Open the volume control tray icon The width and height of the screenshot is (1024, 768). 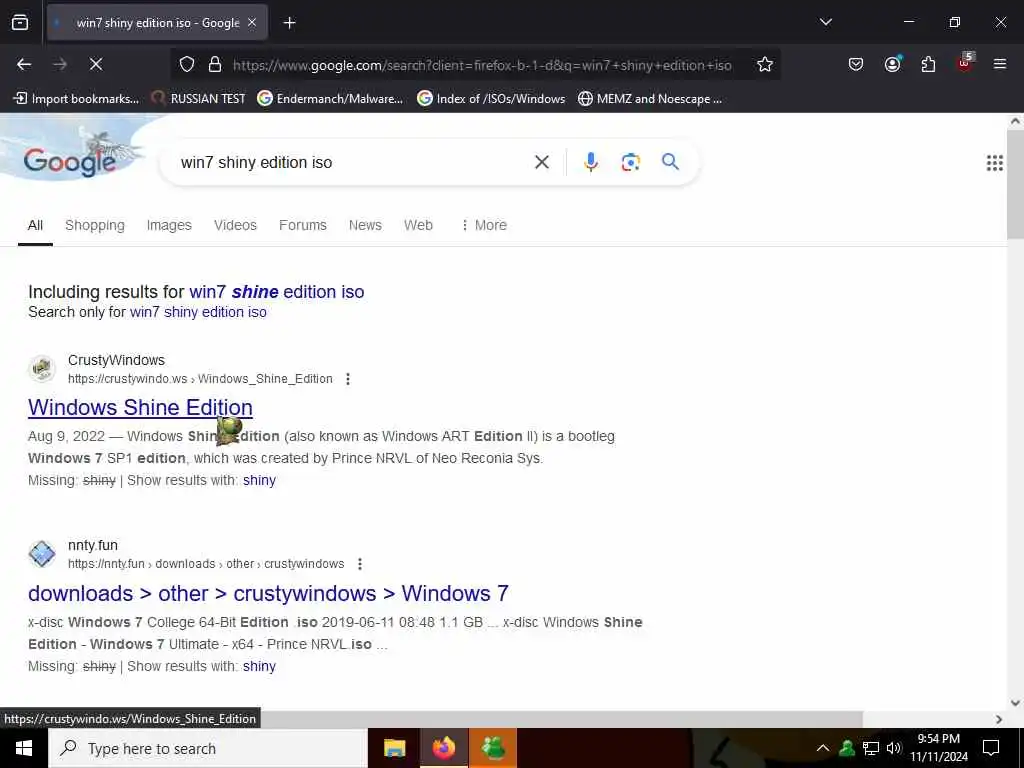(893, 748)
